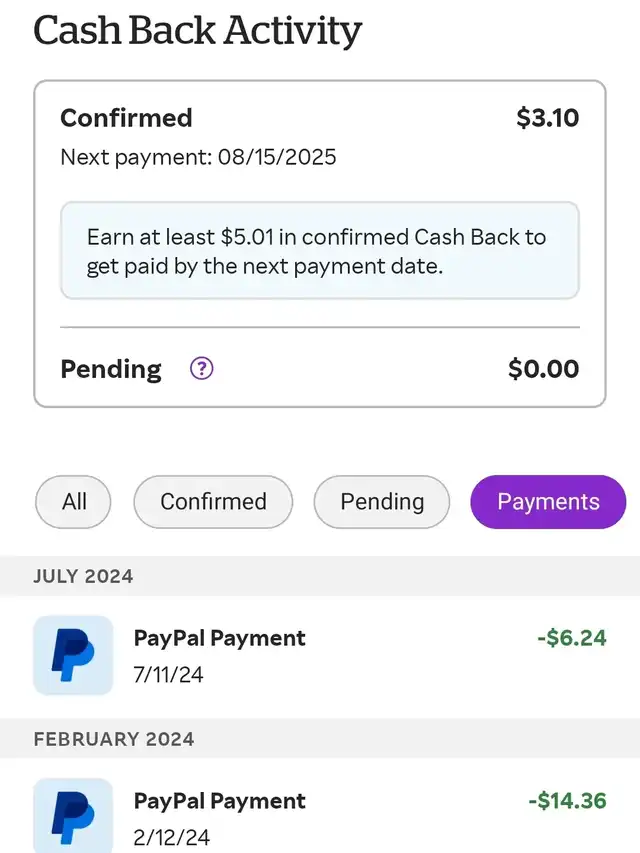Image resolution: width=640 pixels, height=853 pixels.
Task: Select the purple Payments filter
Action: point(548,501)
